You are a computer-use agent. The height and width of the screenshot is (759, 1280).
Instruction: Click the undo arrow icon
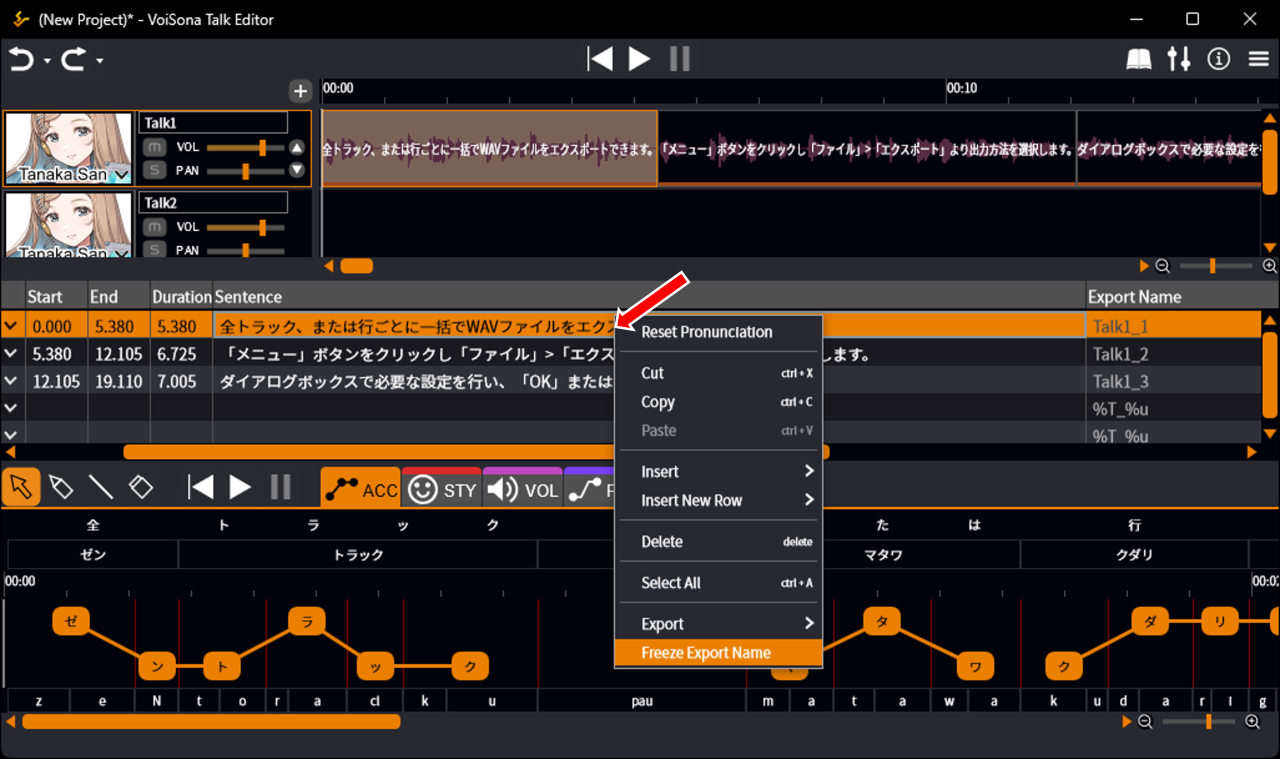tap(21, 60)
